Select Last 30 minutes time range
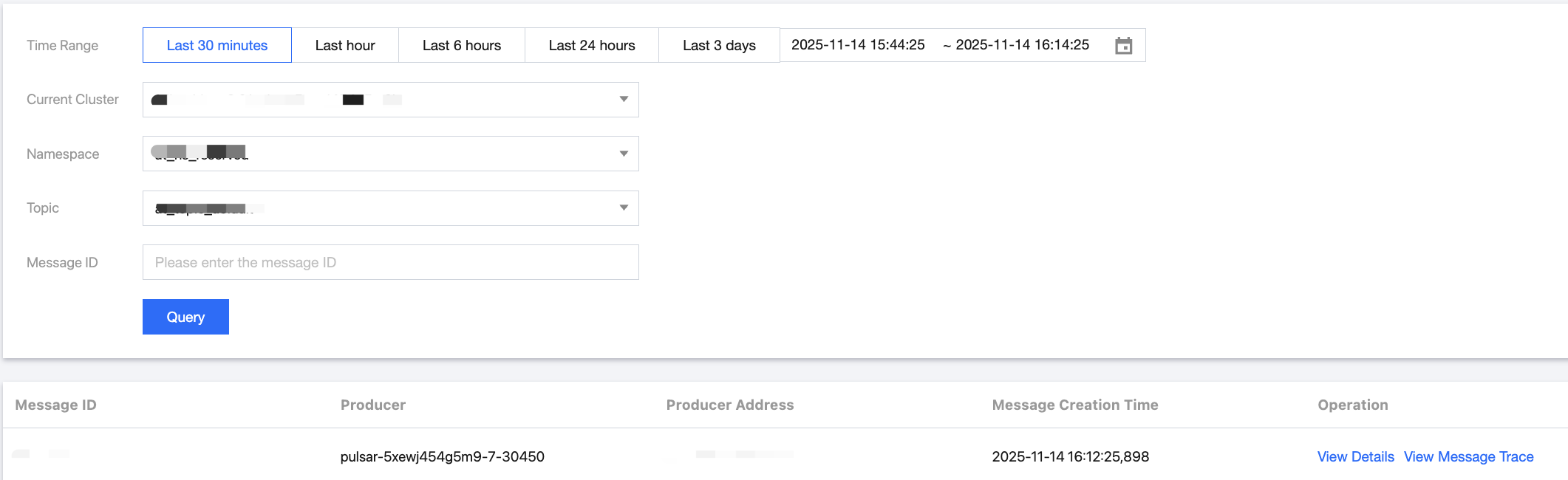 217,46
